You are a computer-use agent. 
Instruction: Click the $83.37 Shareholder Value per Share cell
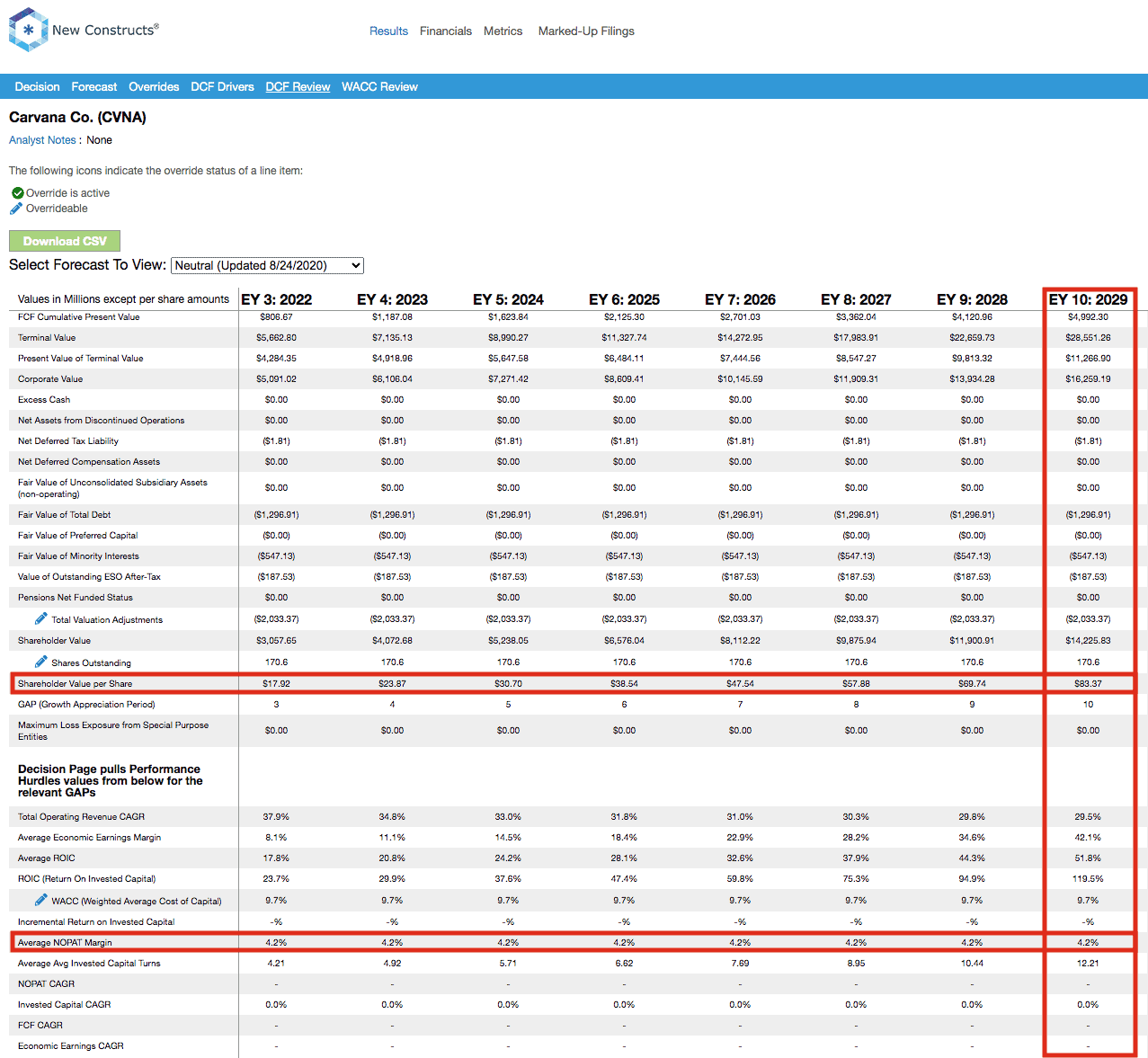[x=1088, y=684]
